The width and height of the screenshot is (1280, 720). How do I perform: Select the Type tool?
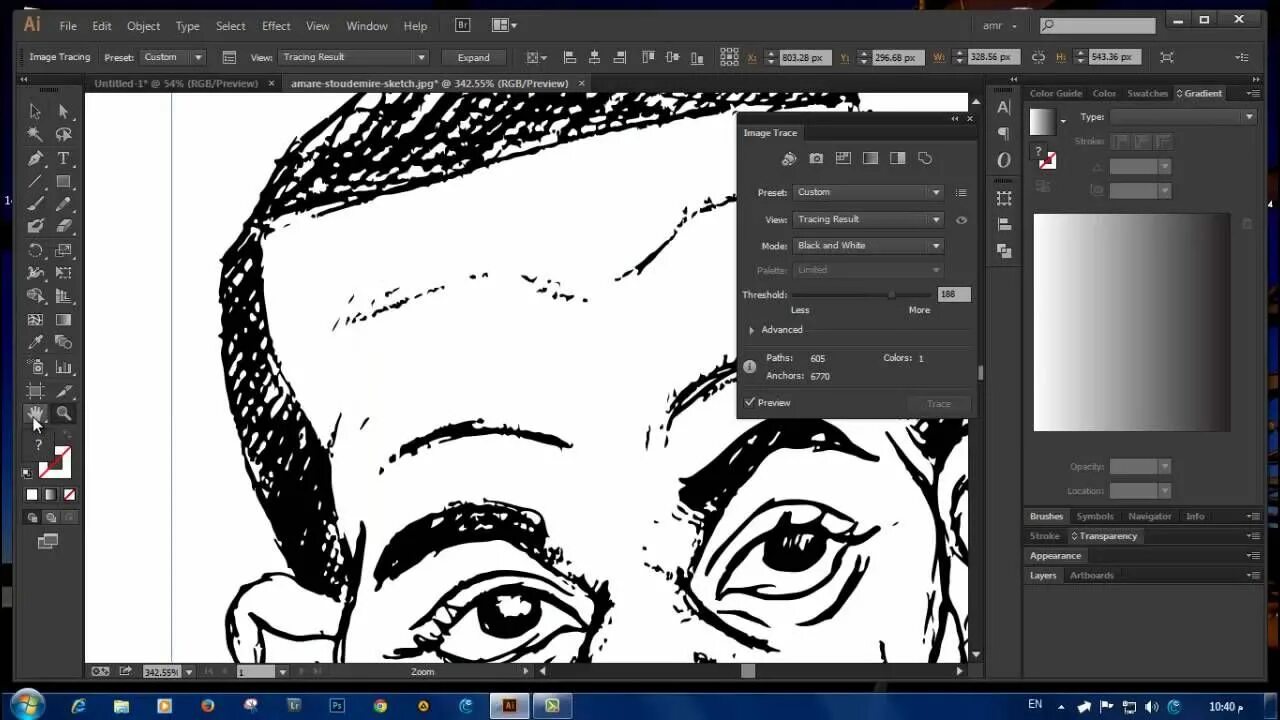[x=63, y=158]
